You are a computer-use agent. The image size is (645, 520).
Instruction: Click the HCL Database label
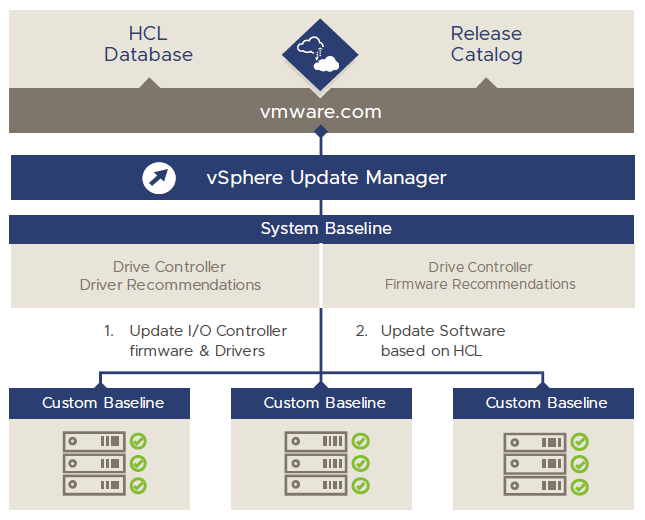pyautogui.click(x=148, y=44)
